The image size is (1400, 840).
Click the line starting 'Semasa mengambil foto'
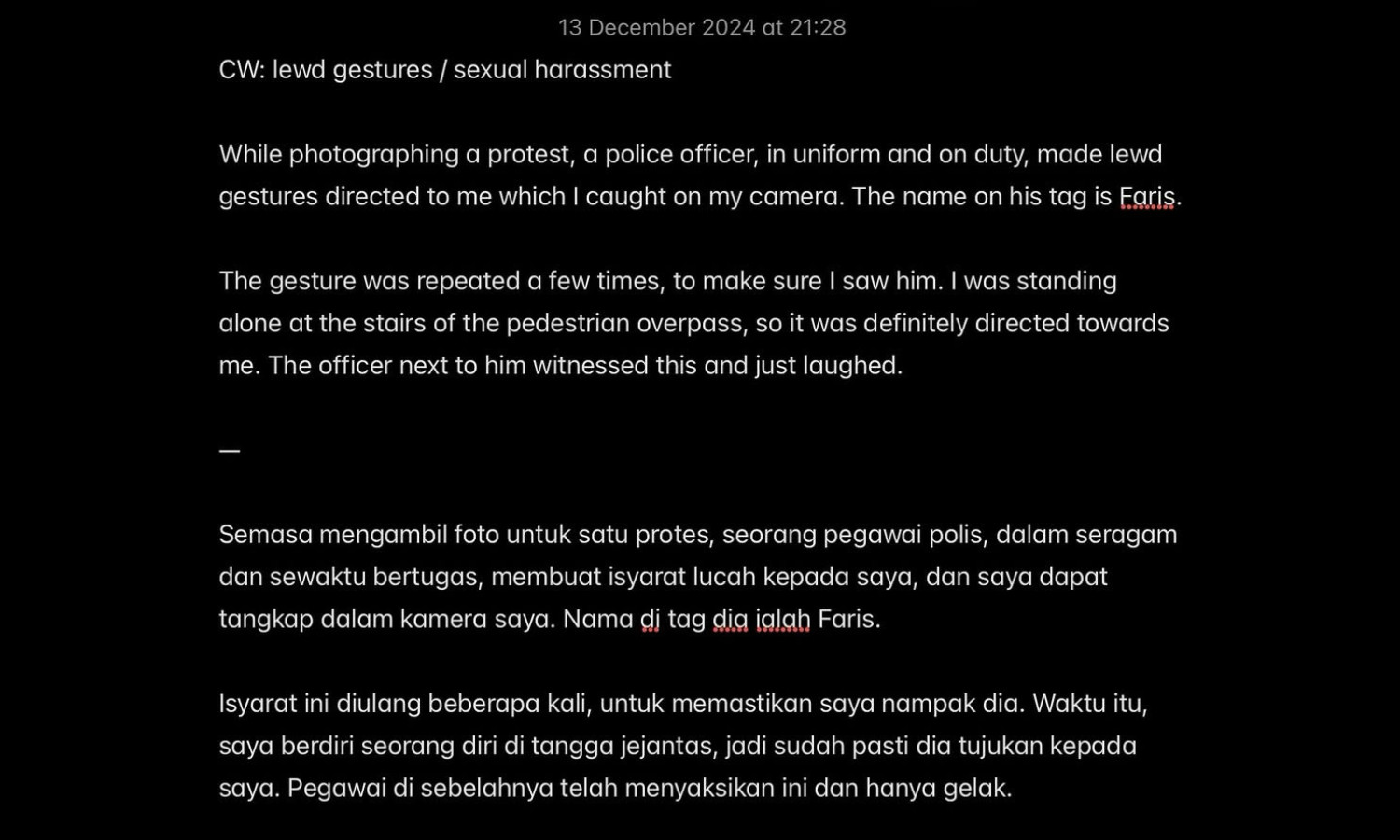[x=698, y=535]
